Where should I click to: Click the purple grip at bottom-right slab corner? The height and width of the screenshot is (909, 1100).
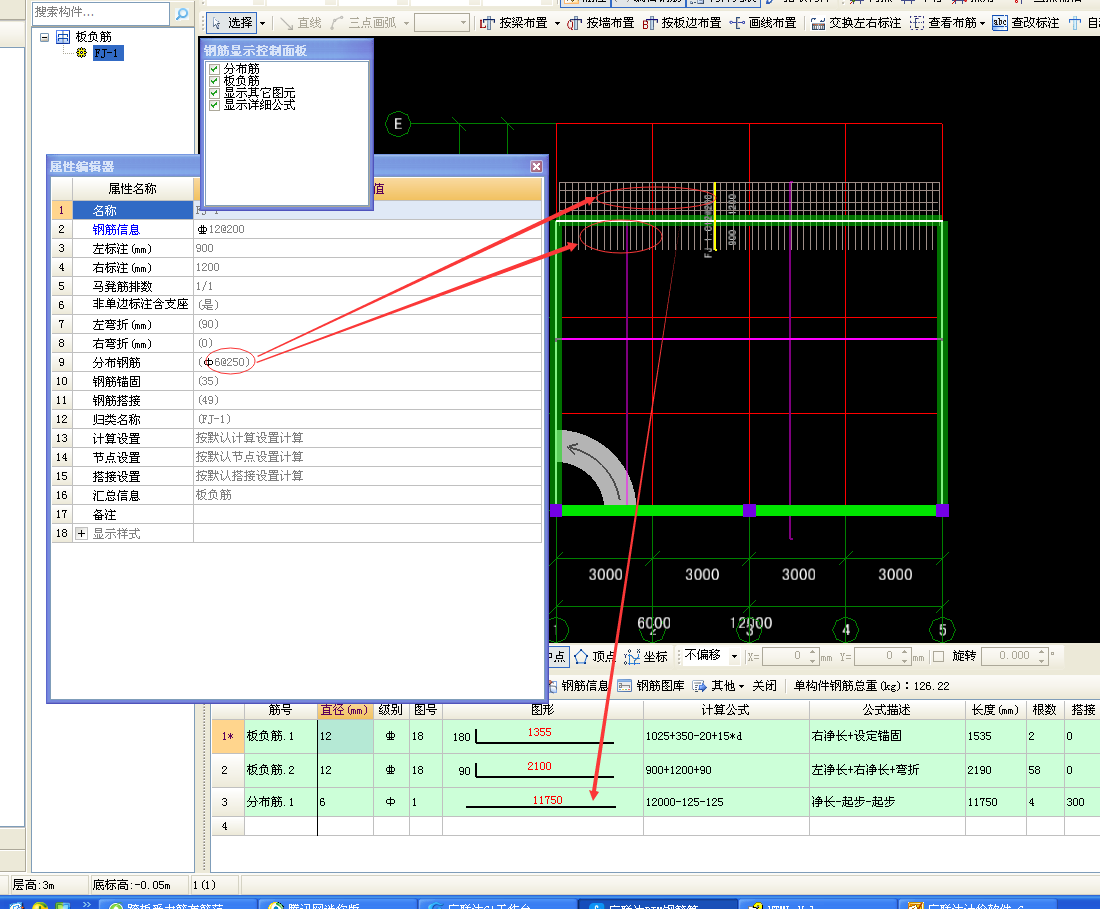click(942, 510)
